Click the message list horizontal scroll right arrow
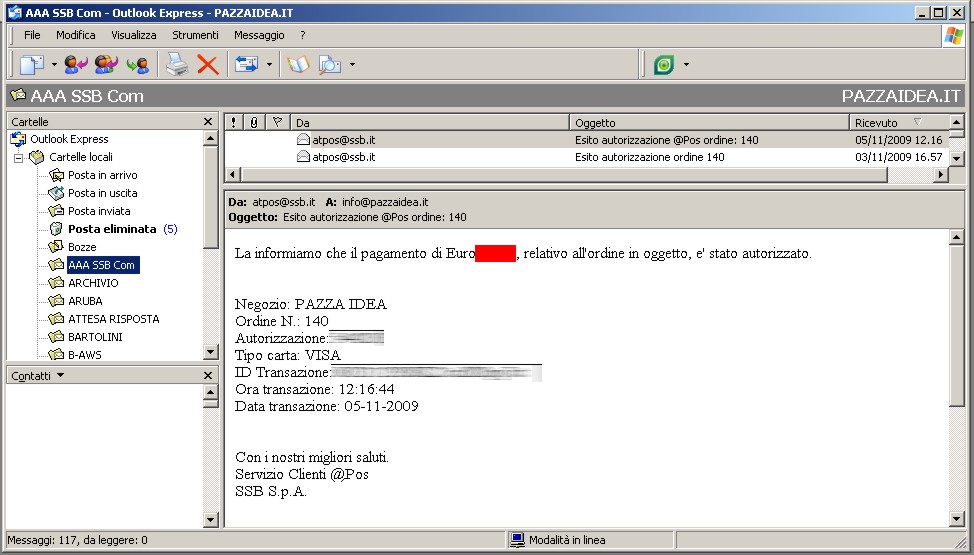 tap(941, 175)
